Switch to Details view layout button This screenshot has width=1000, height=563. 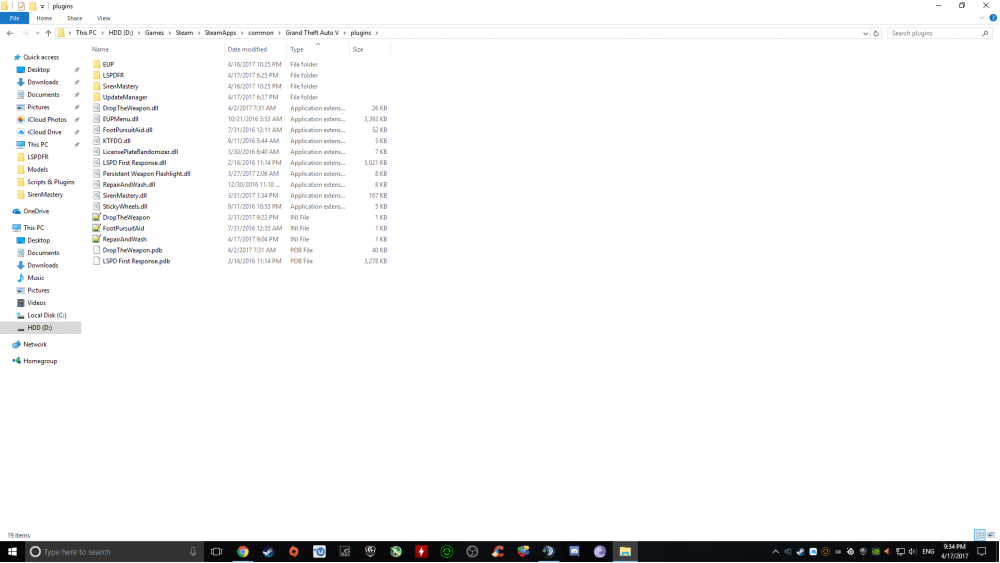pos(980,535)
